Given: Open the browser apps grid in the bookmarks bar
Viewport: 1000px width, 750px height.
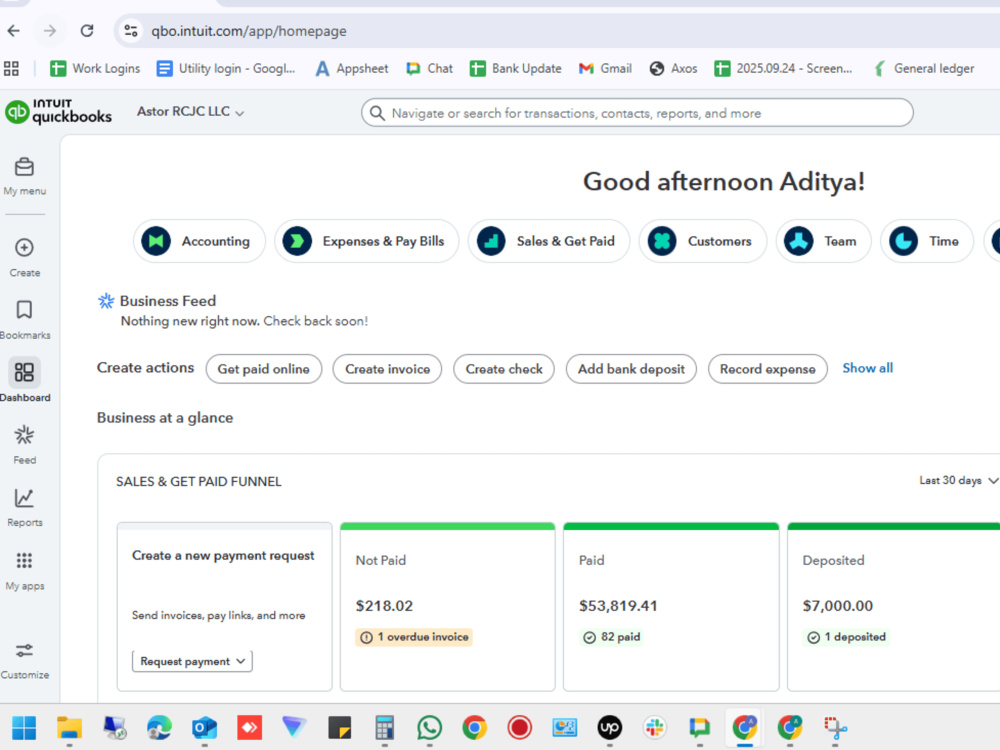Looking at the screenshot, I should pos(11,68).
